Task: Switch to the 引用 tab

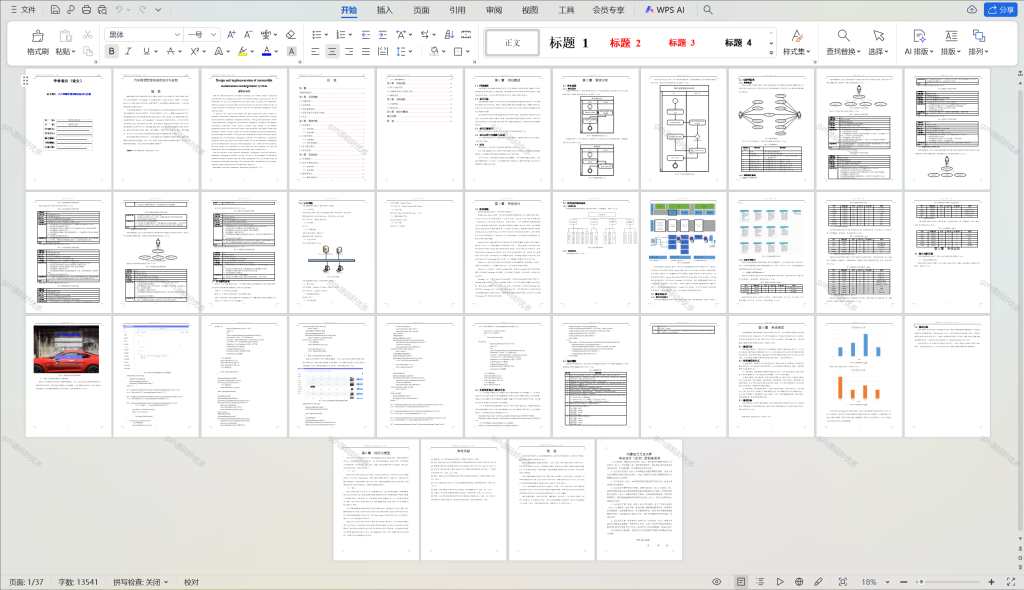Action: point(457,10)
